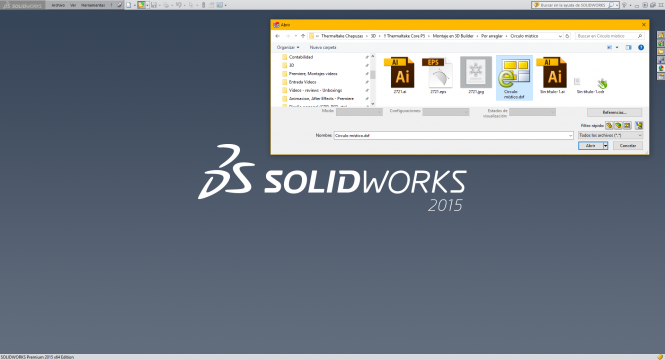
Task: Expand the Organizar dropdown menu
Action: tap(288, 47)
